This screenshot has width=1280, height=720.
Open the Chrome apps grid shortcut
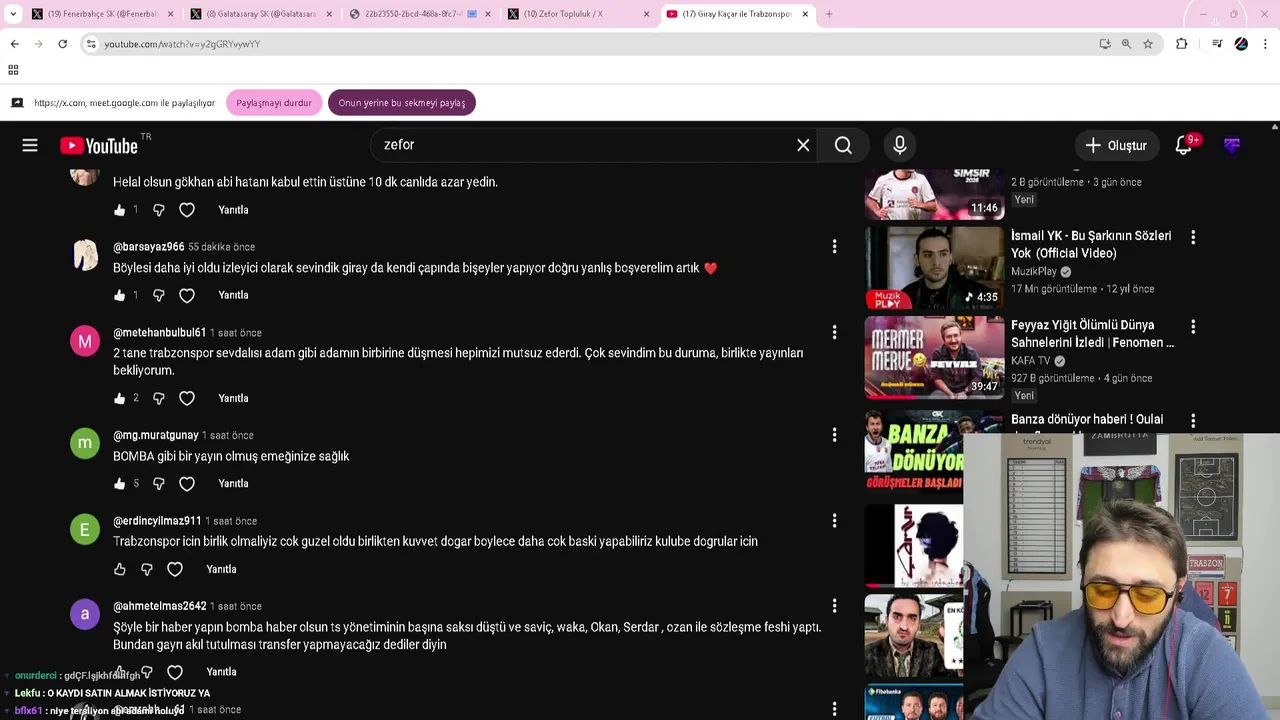tap(13, 70)
